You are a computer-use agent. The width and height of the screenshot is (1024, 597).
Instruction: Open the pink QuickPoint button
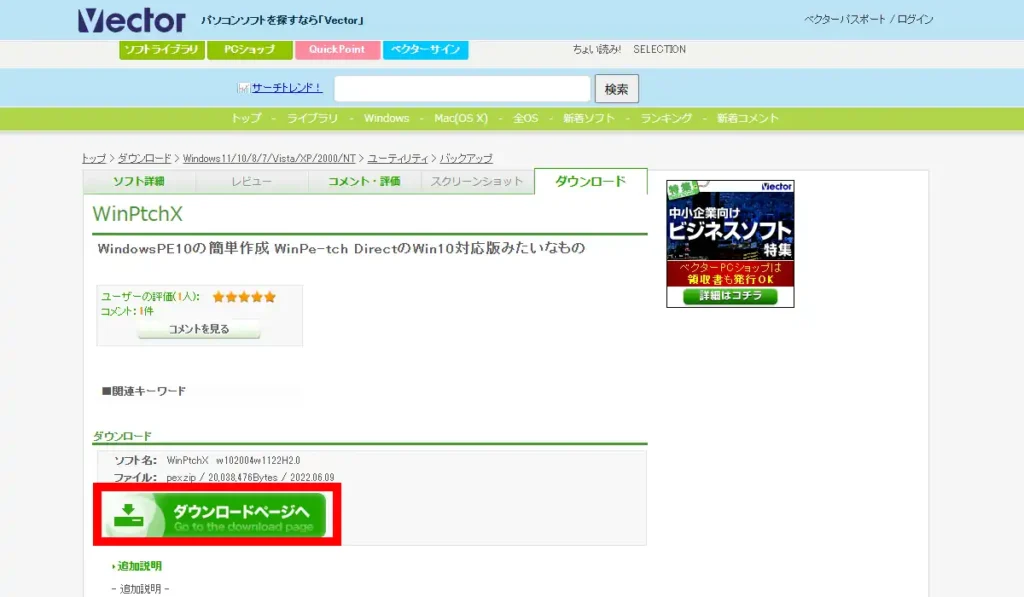tap(336, 49)
